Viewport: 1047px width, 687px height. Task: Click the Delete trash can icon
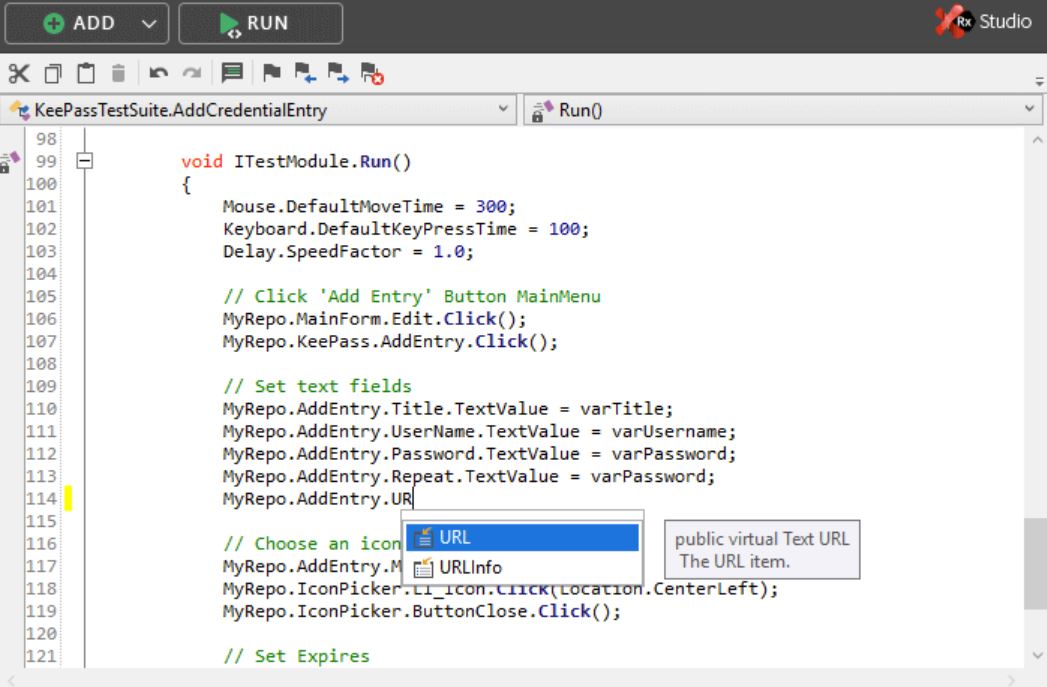pyautogui.click(x=118, y=73)
